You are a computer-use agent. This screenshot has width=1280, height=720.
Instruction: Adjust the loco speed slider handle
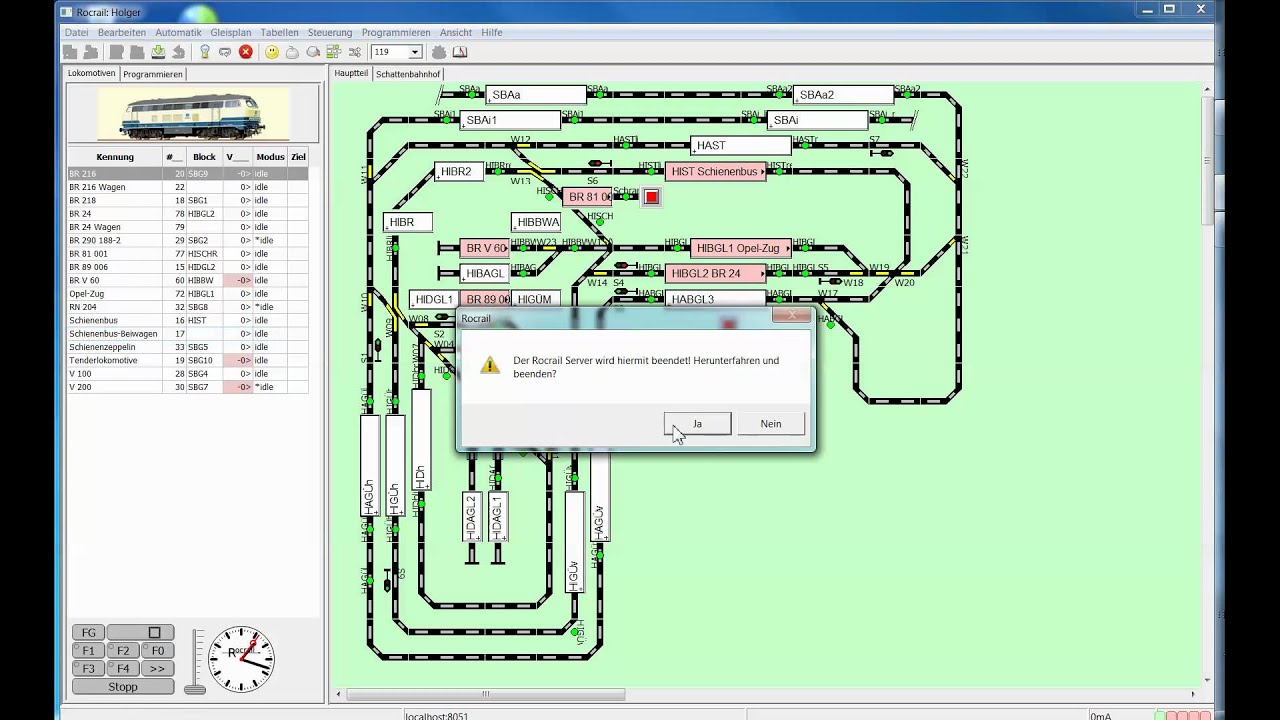coord(195,688)
